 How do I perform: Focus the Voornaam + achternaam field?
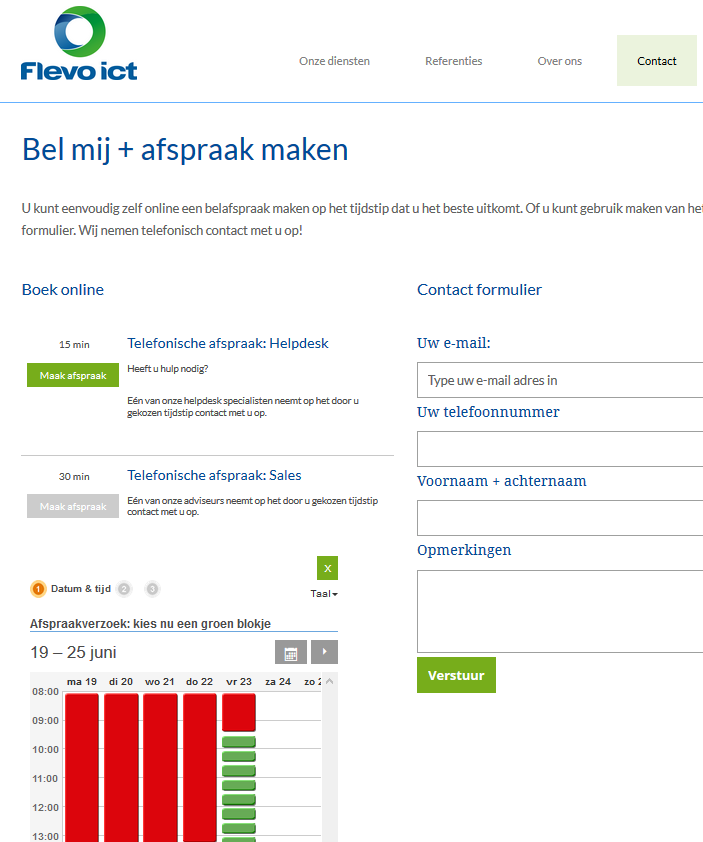pos(560,518)
